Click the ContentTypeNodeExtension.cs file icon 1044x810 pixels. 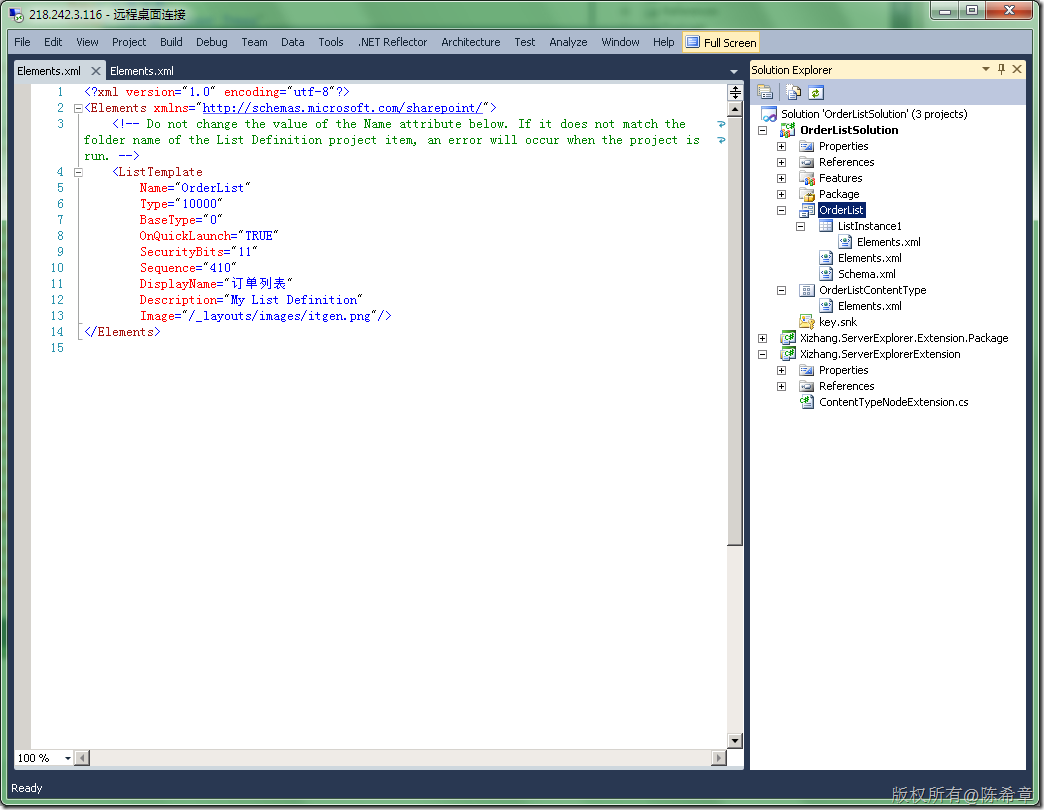(806, 402)
